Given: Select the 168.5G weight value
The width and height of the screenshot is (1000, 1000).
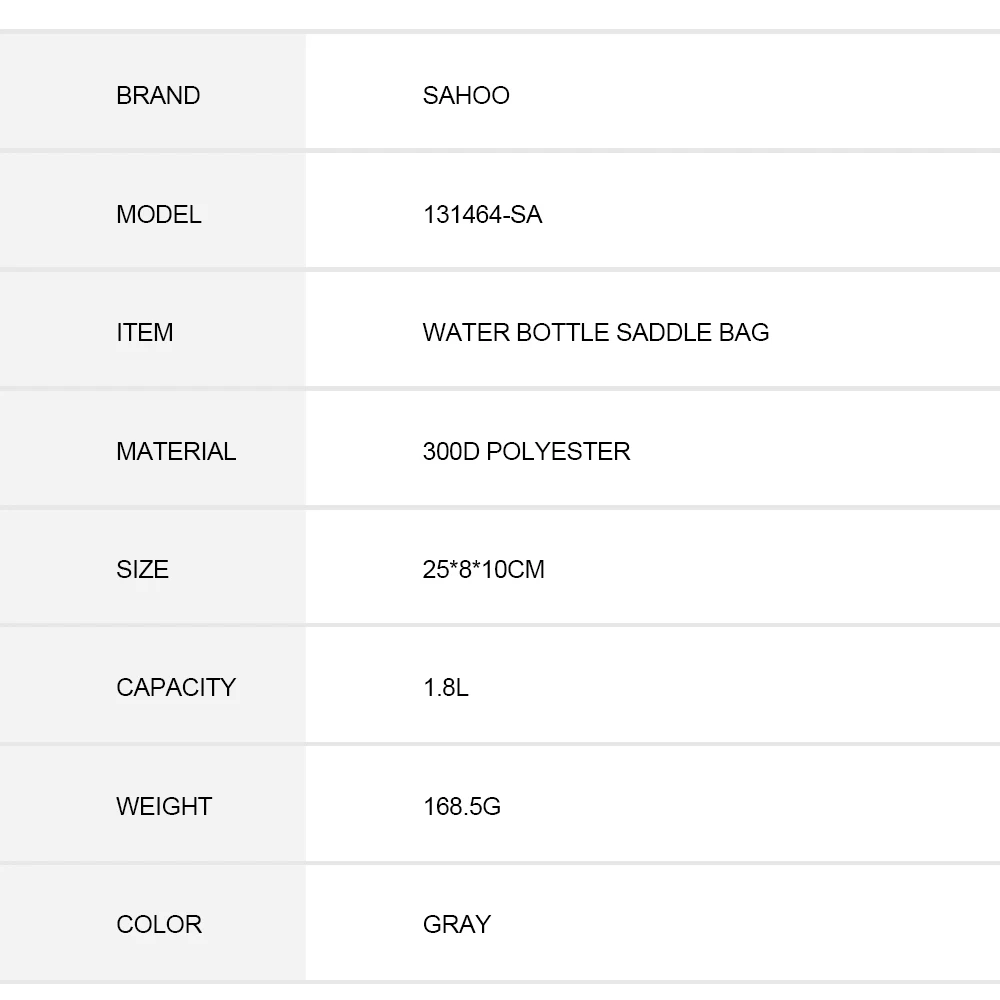Looking at the screenshot, I should 462,806.
